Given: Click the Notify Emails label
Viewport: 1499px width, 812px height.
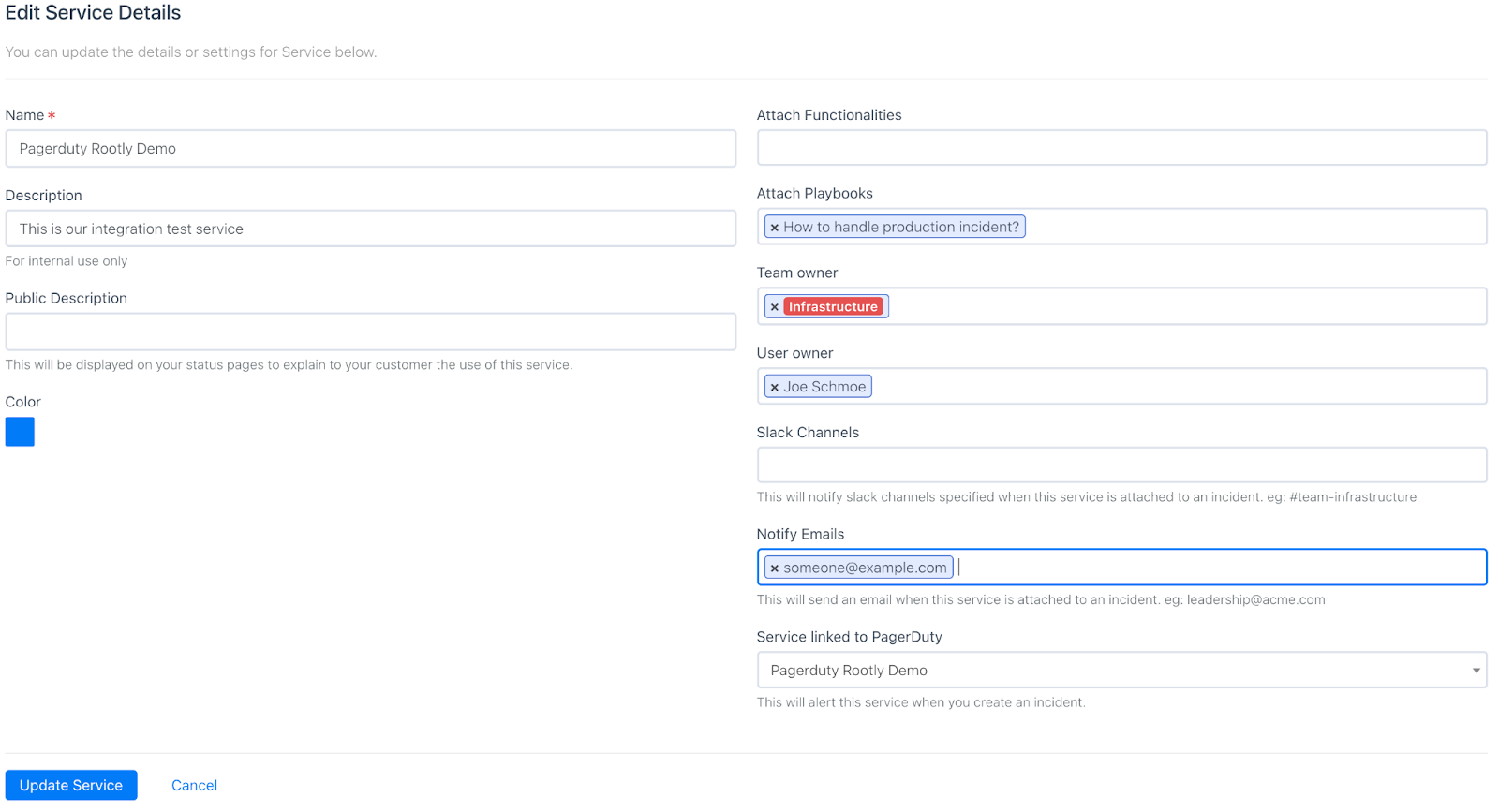Looking at the screenshot, I should (x=800, y=534).
